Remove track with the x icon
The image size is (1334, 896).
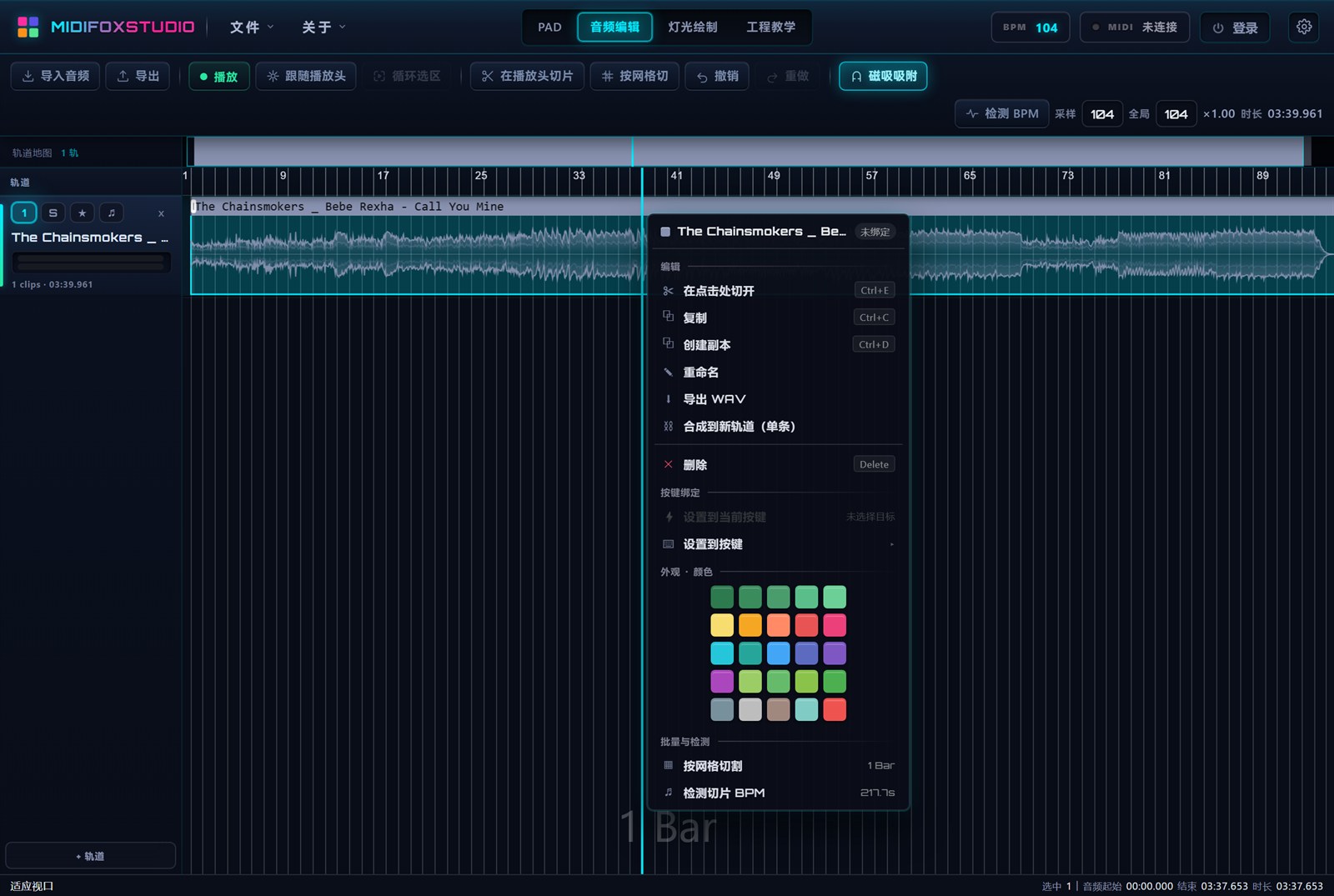click(x=161, y=213)
